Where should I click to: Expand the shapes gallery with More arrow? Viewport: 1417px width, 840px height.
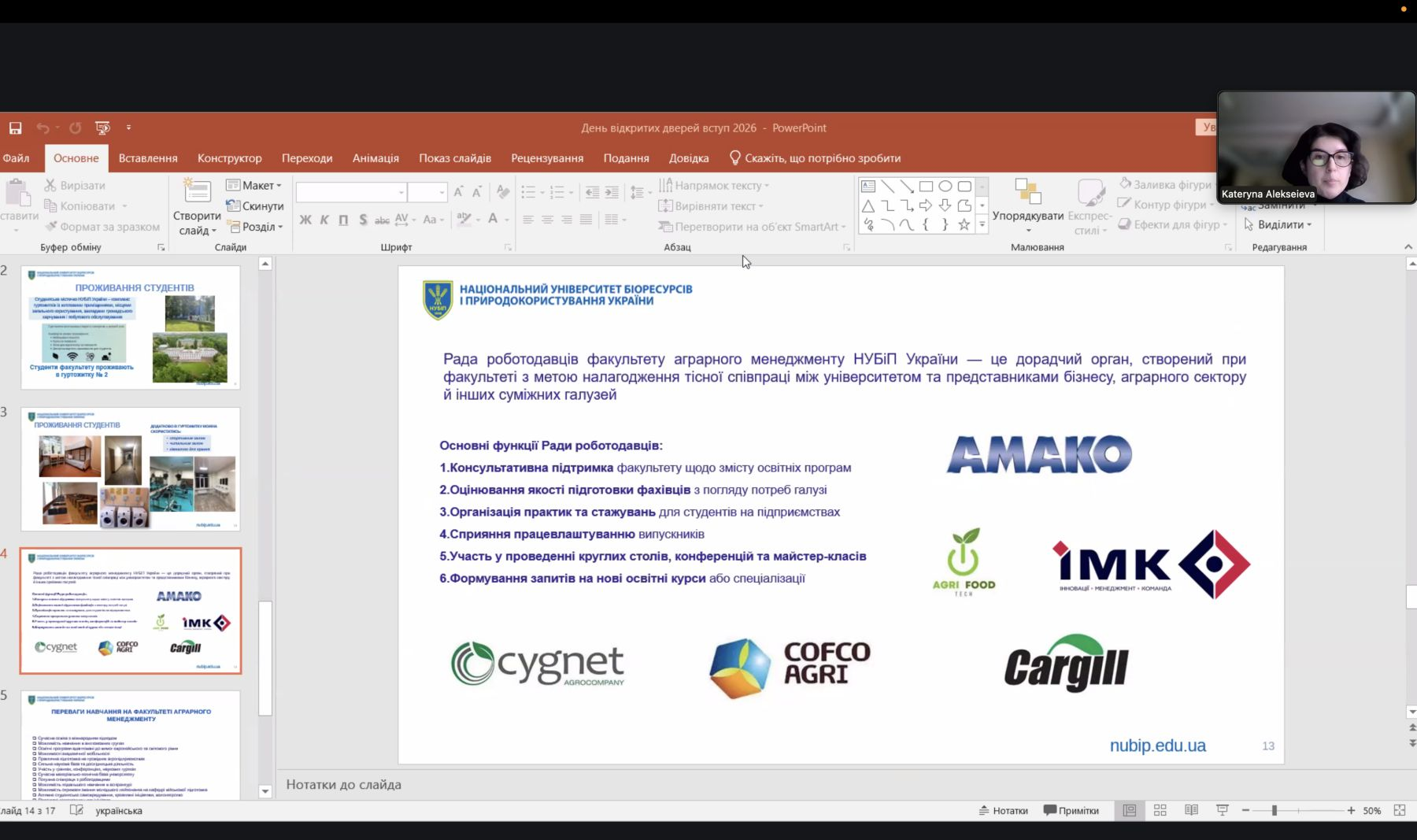(x=982, y=224)
